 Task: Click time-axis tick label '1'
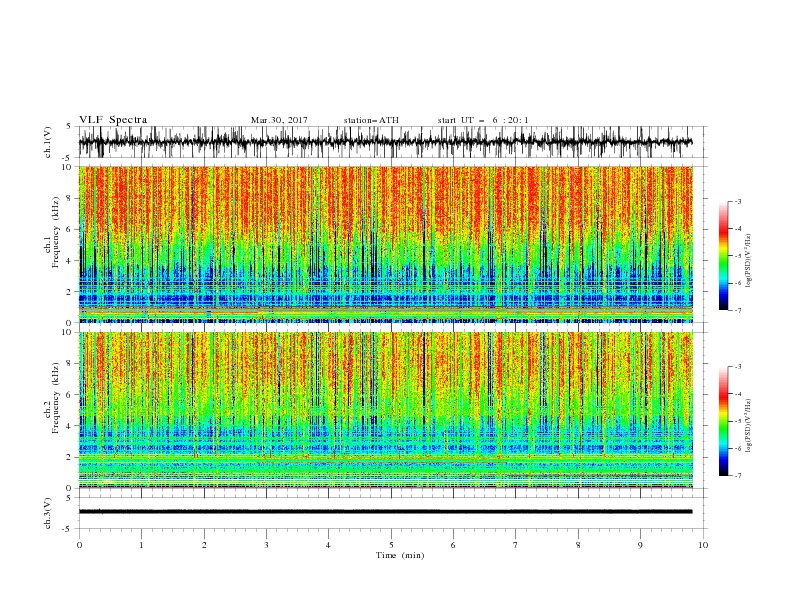click(x=141, y=545)
